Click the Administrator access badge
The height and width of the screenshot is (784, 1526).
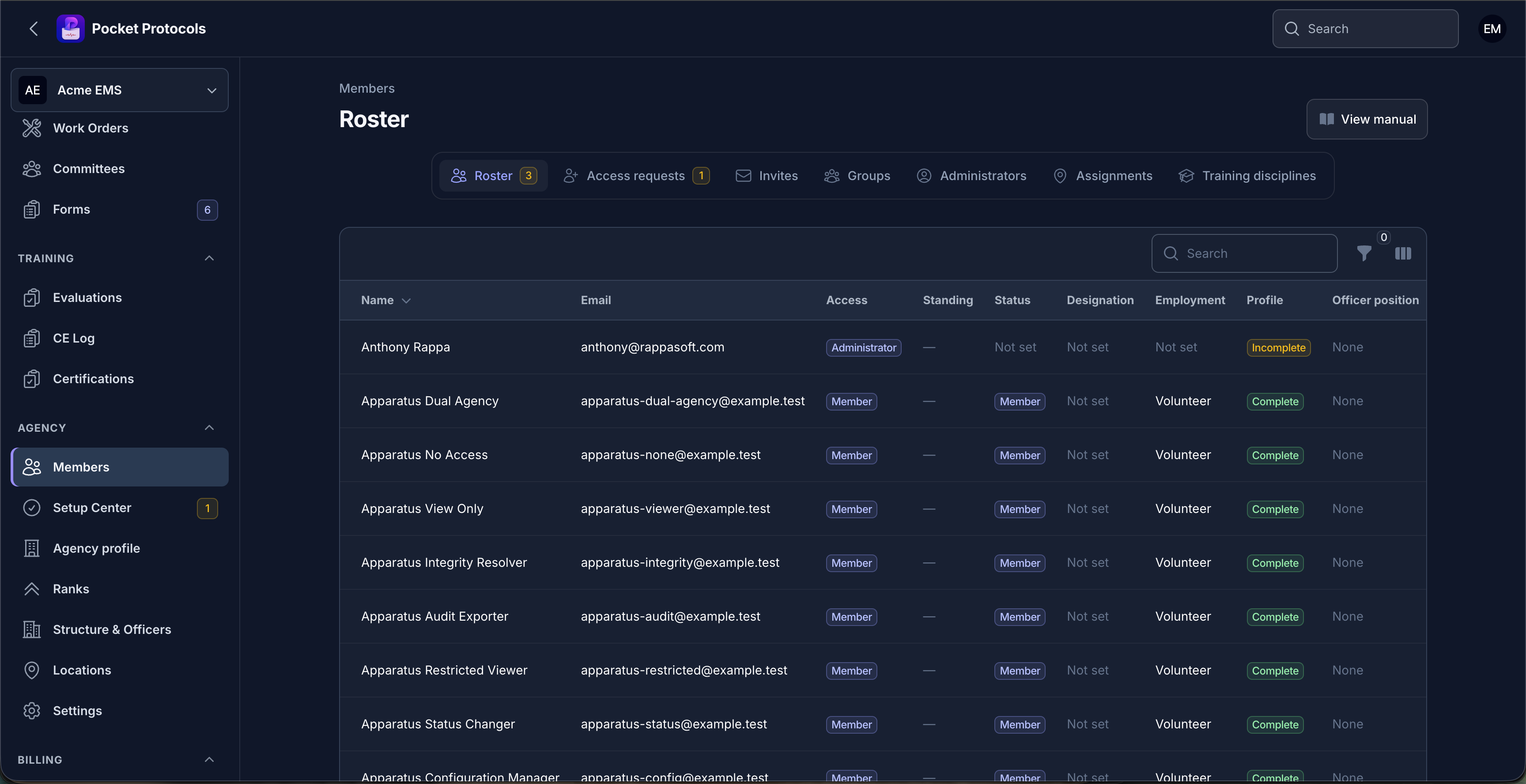click(864, 347)
